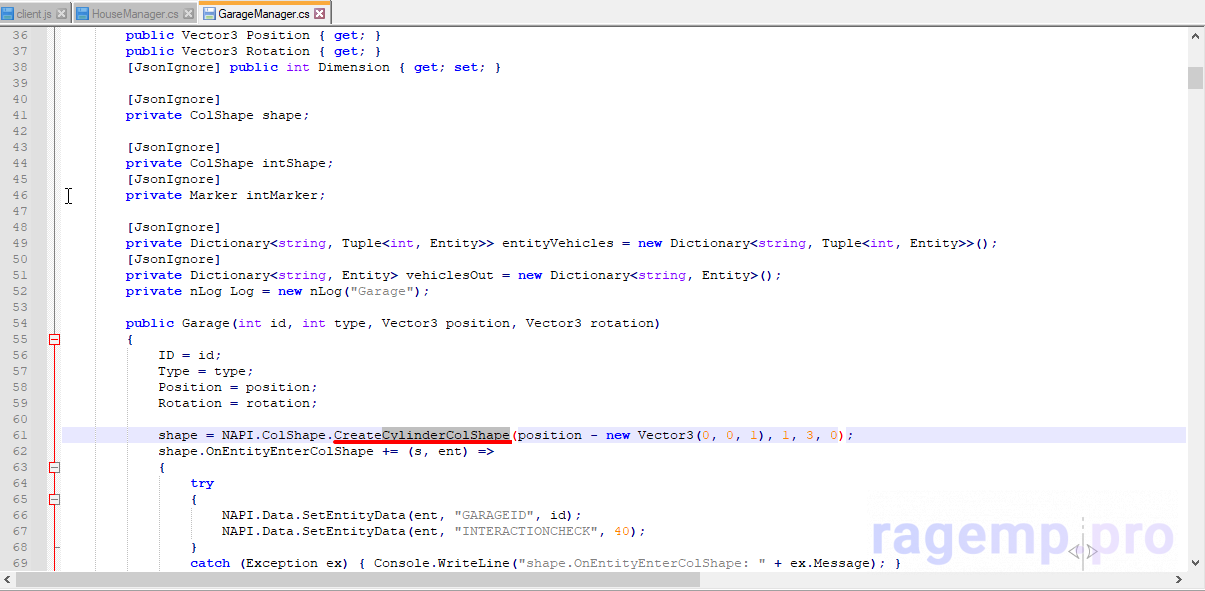Close the HouseManager.cs tab
This screenshot has height=591, width=1205.
point(188,14)
